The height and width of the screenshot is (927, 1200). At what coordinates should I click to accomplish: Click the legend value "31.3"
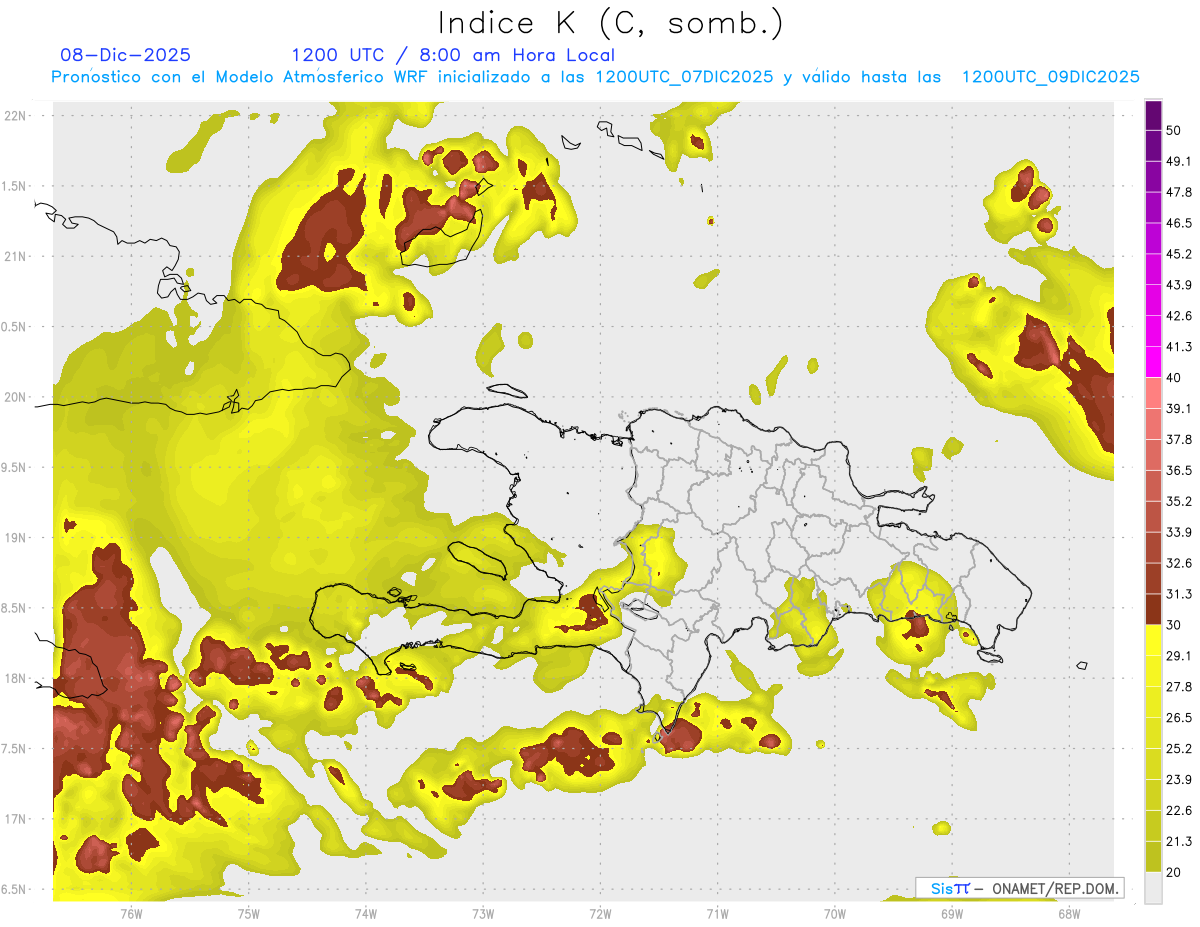click(1179, 594)
